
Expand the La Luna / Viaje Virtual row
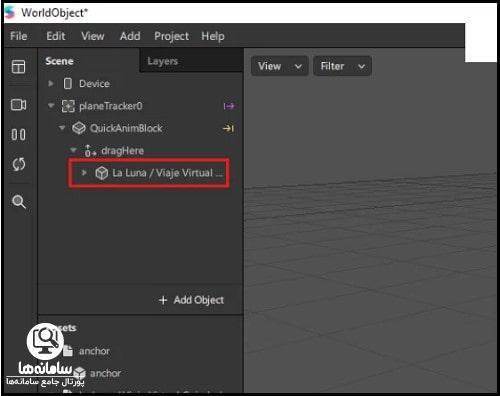[84, 172]
